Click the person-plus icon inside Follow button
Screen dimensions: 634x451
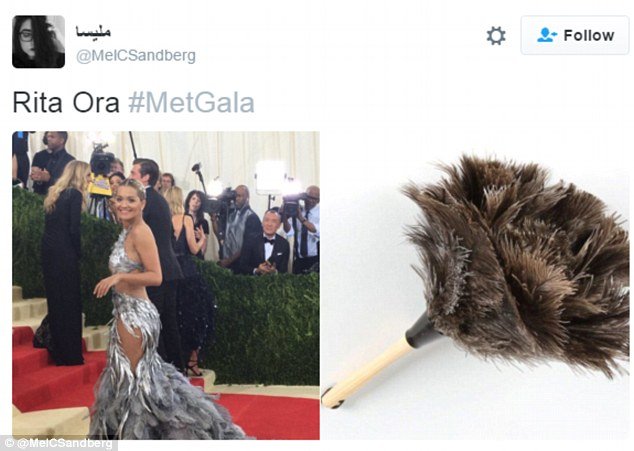547,35
